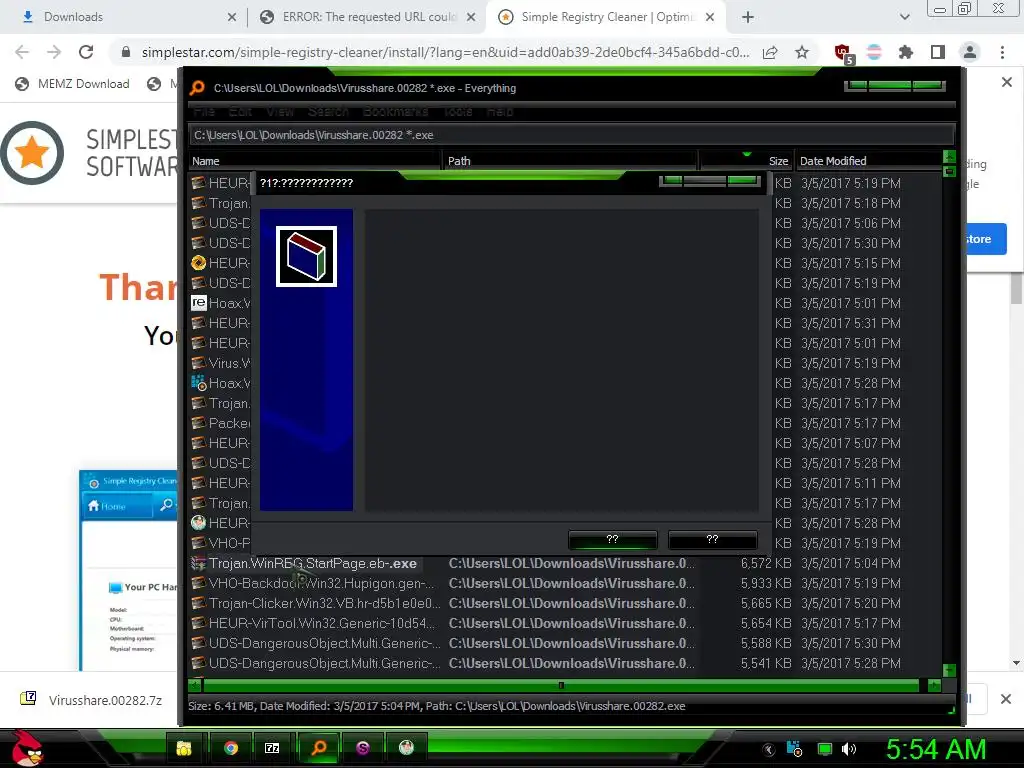Screen dimensions: 1024x768
Task: Open Virusshare.00282.7z download item
Action: (x=91, y=700)
